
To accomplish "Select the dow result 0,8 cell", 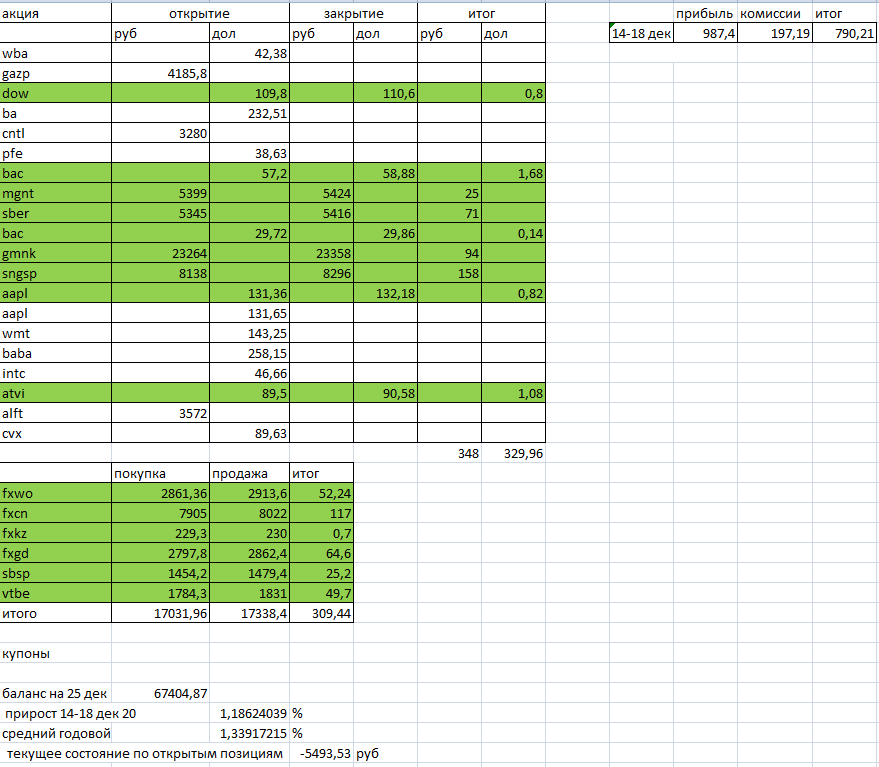I will click(513, 93).
